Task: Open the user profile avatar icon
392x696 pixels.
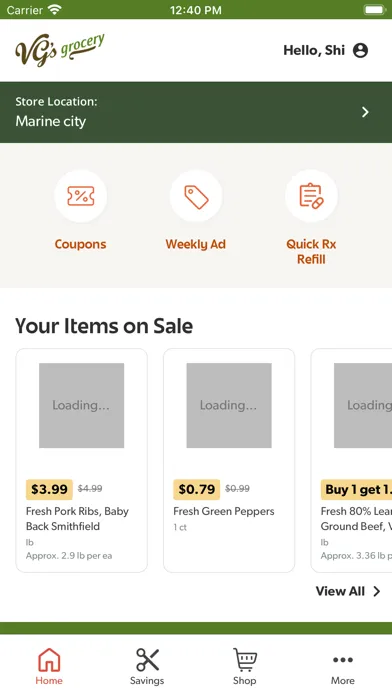Action: click(x=360, y=51)
